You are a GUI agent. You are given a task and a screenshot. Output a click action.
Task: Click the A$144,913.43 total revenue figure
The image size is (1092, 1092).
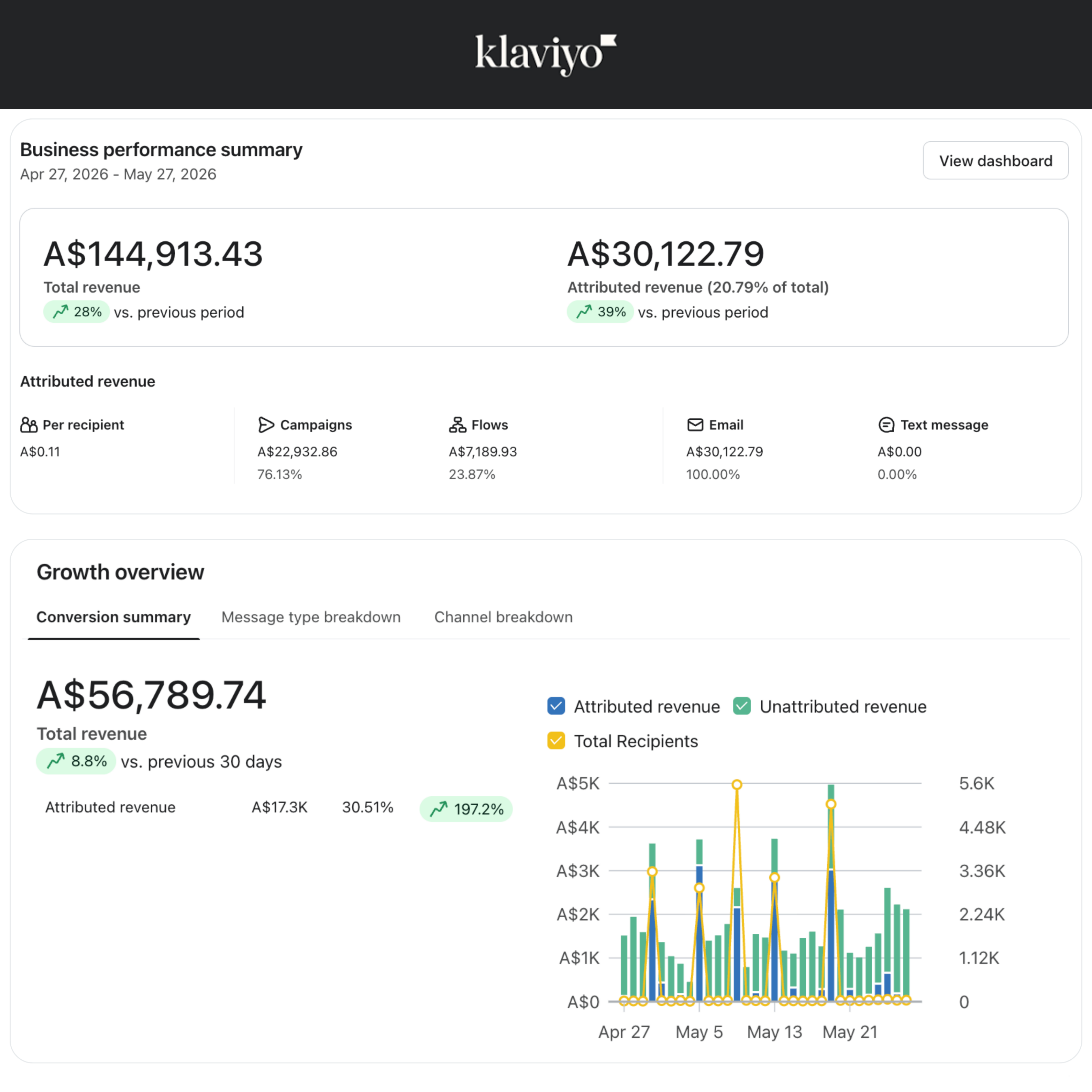pos(153,254)
